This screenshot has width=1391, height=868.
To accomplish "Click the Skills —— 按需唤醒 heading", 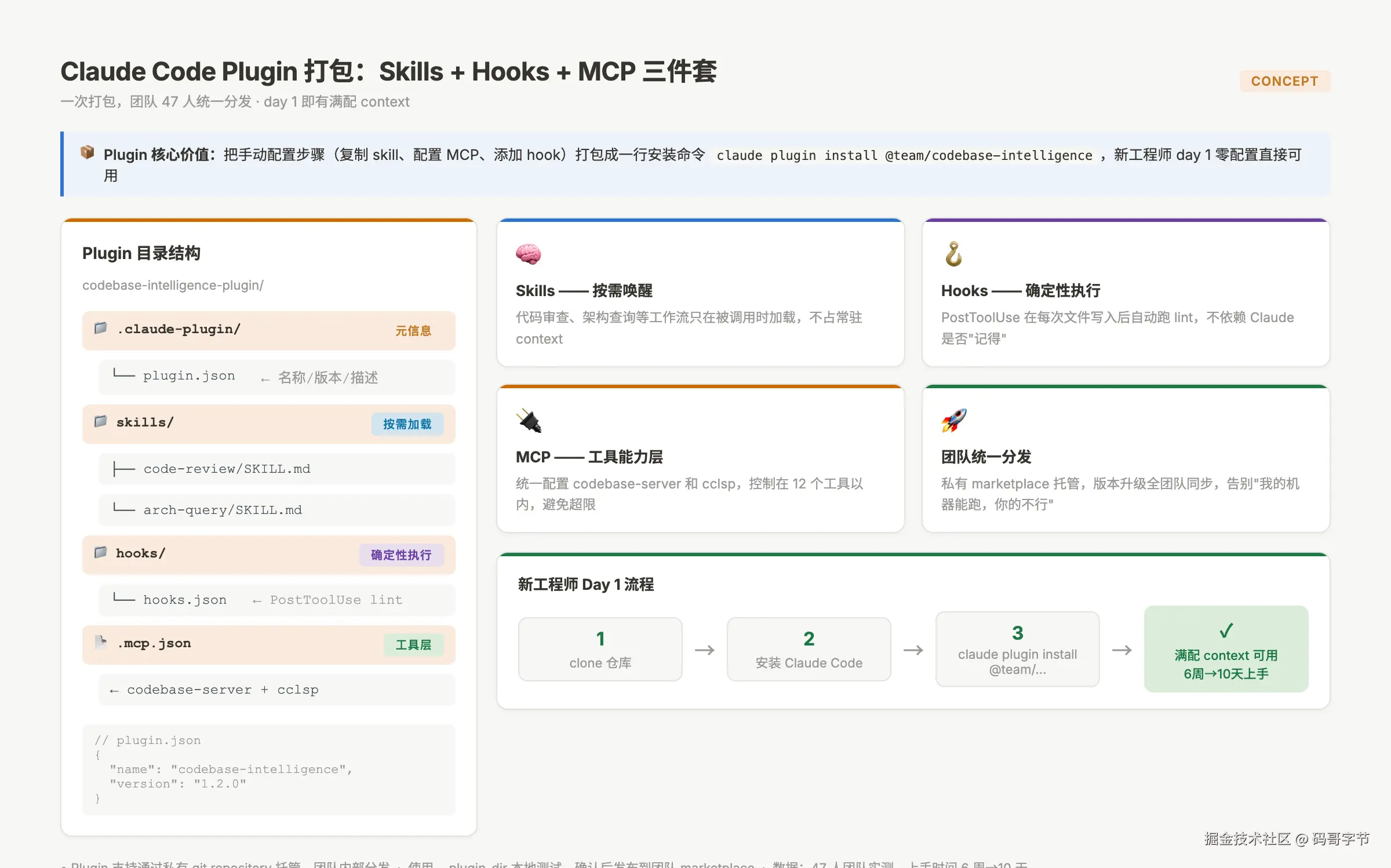I will coord(584,290).
